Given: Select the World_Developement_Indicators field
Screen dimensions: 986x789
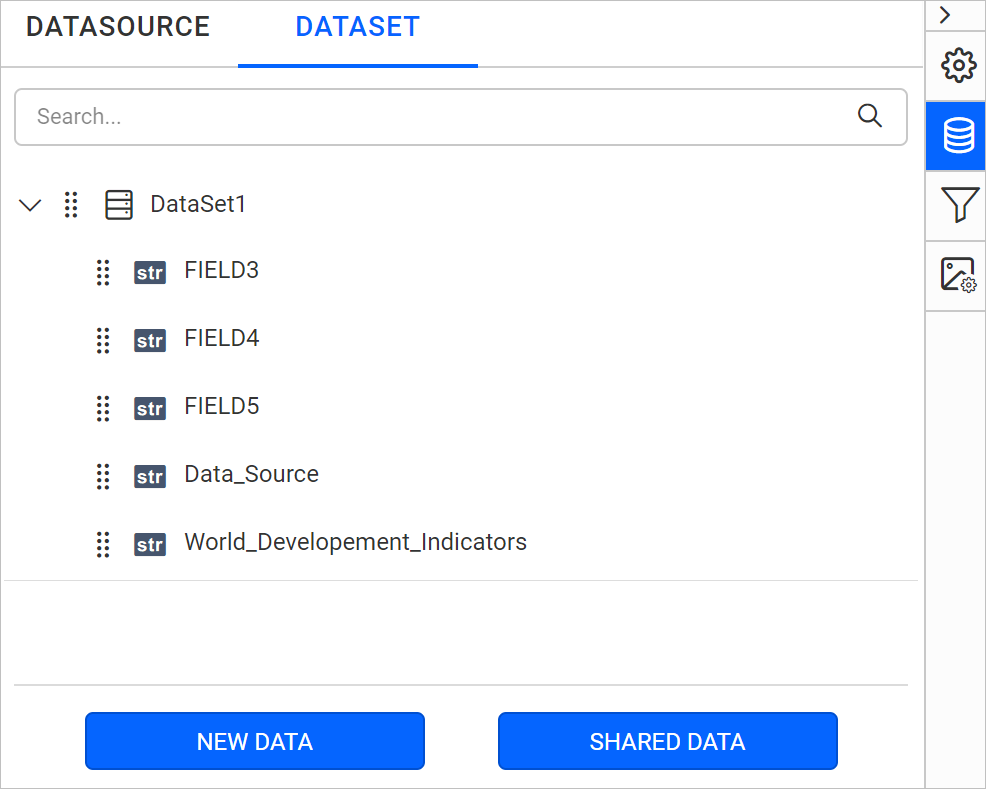Looking at the screenshot, I should tap(355, 542).
